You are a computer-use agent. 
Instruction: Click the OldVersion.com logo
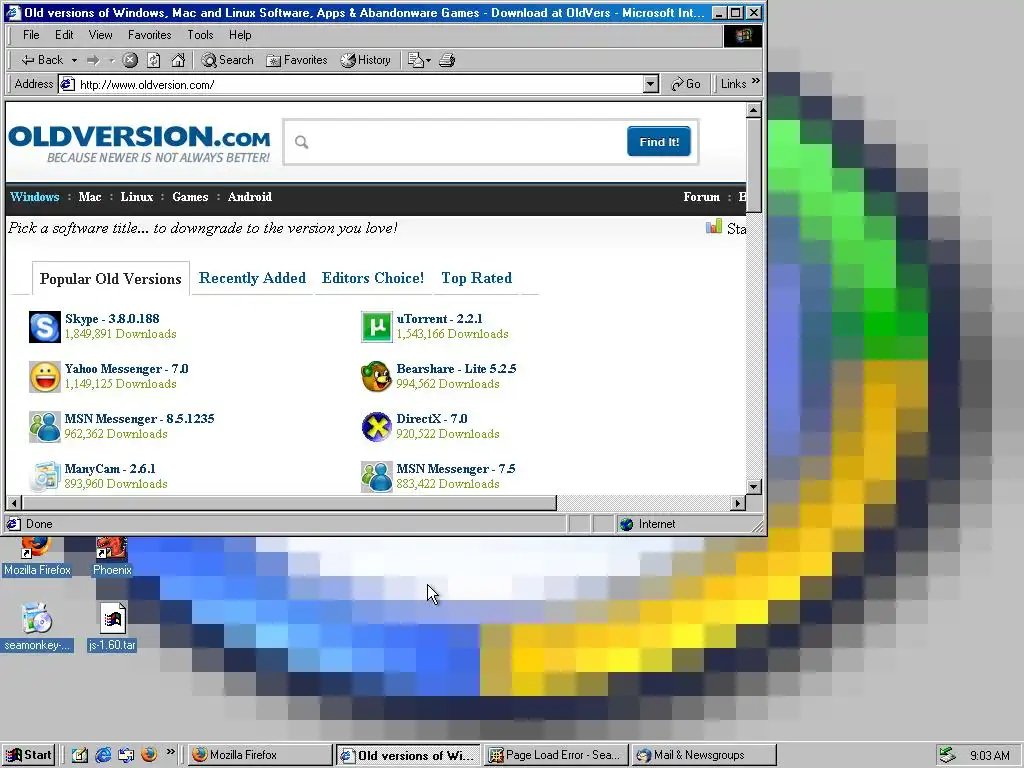click(139, 143)
